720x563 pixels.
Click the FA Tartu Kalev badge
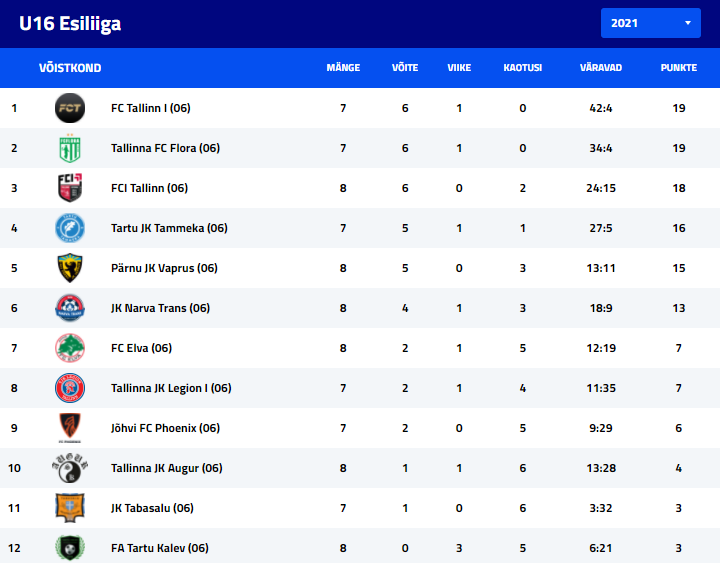point(70,547)
